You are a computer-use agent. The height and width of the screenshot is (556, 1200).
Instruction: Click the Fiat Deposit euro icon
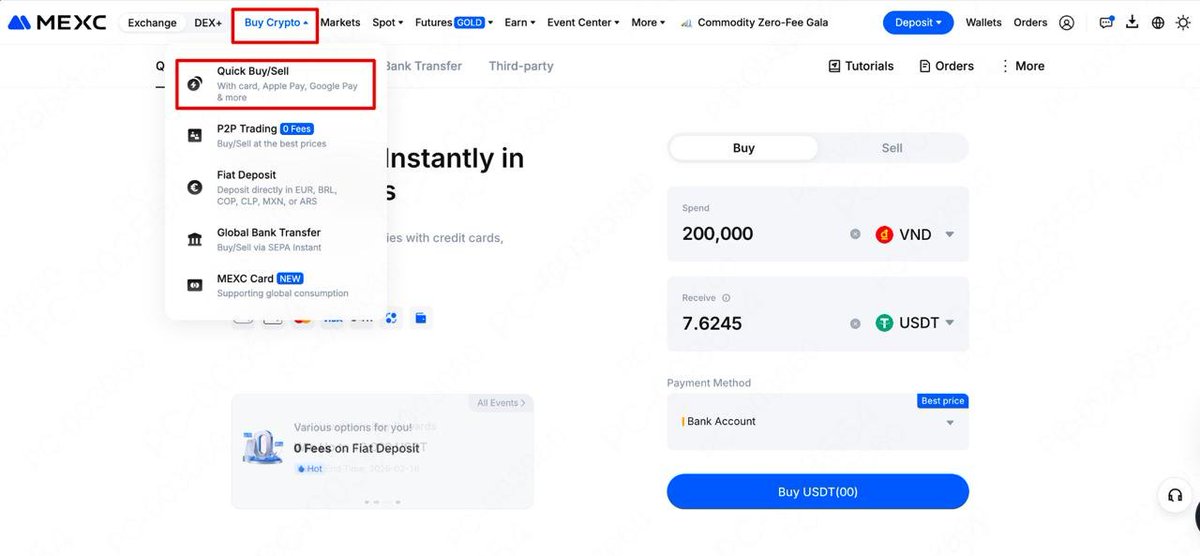tap(195, 187)
